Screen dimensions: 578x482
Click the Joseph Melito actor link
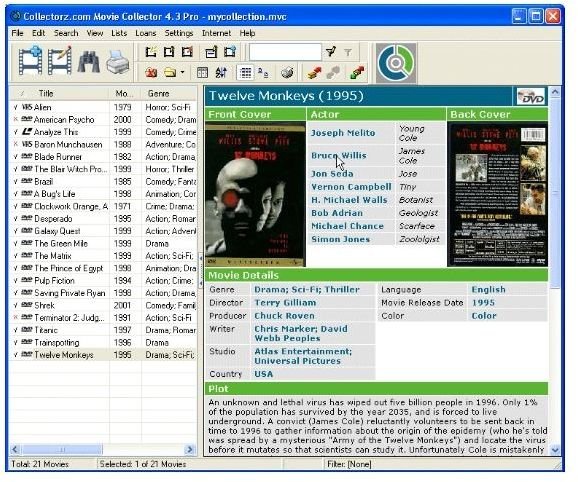343,133
